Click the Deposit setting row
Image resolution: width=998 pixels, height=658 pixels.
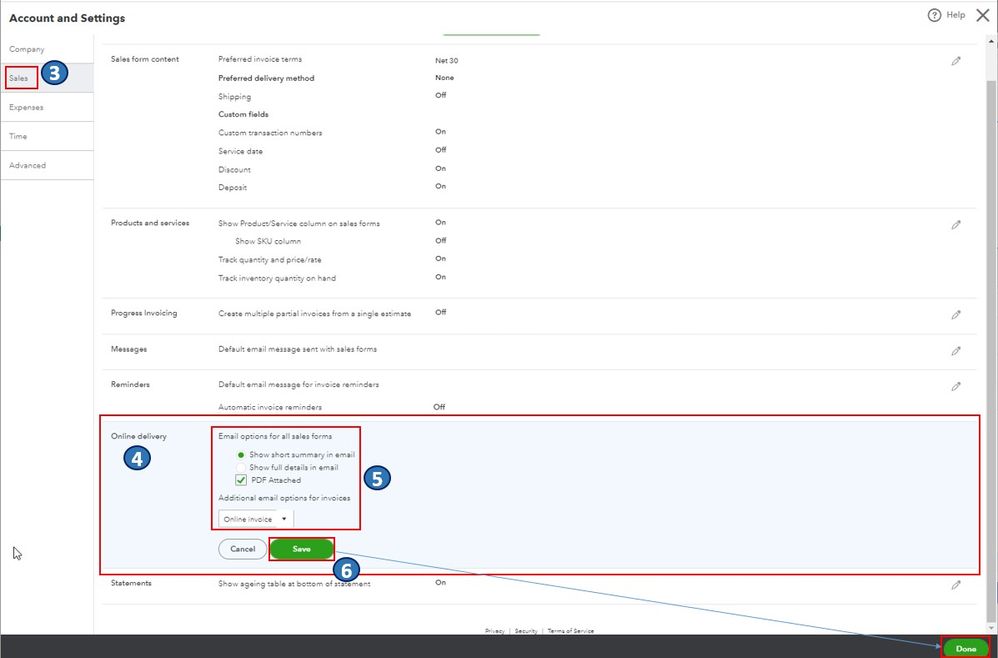(x=232, y=188)
